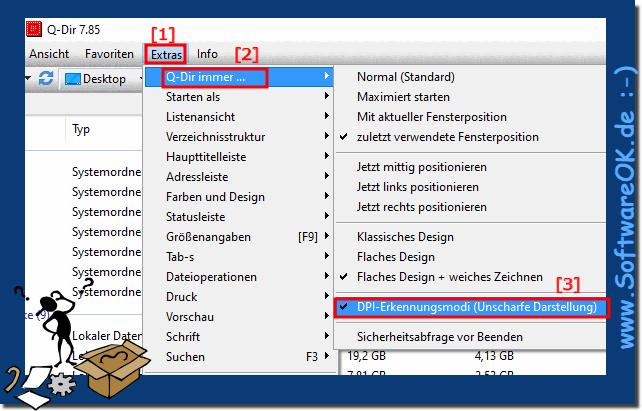The width and height of the screenshot is (642, 411).
Task: Open the Favoriten menu
Action: pyautogui.click(x=109, y=54)
